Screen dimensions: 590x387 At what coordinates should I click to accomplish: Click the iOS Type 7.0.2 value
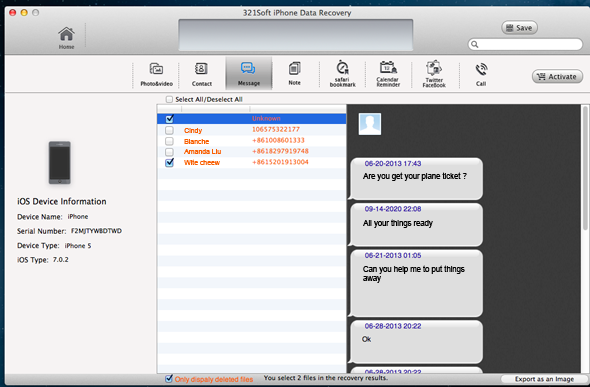[x=61, y=260]
